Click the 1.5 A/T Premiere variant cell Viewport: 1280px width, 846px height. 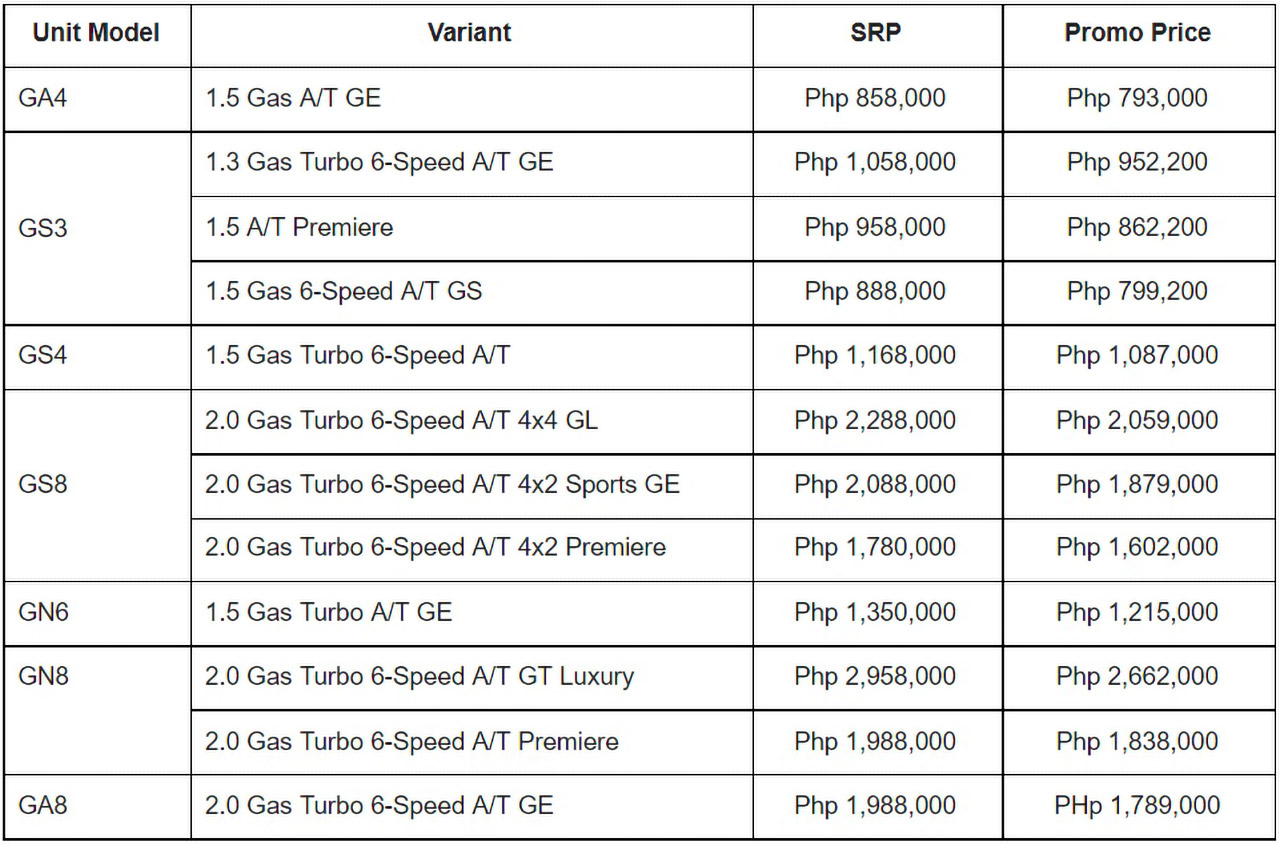click(x=299, y=227)
